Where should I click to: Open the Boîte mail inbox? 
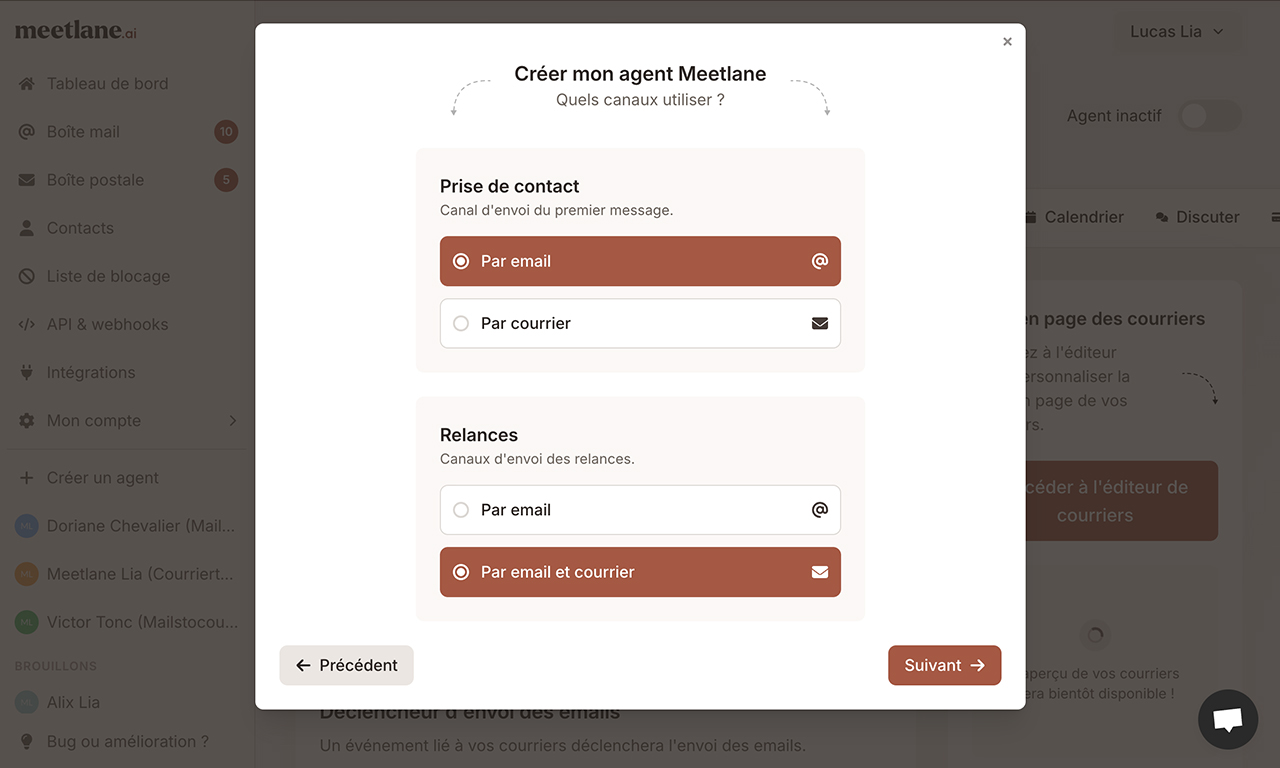coord(80,131)
